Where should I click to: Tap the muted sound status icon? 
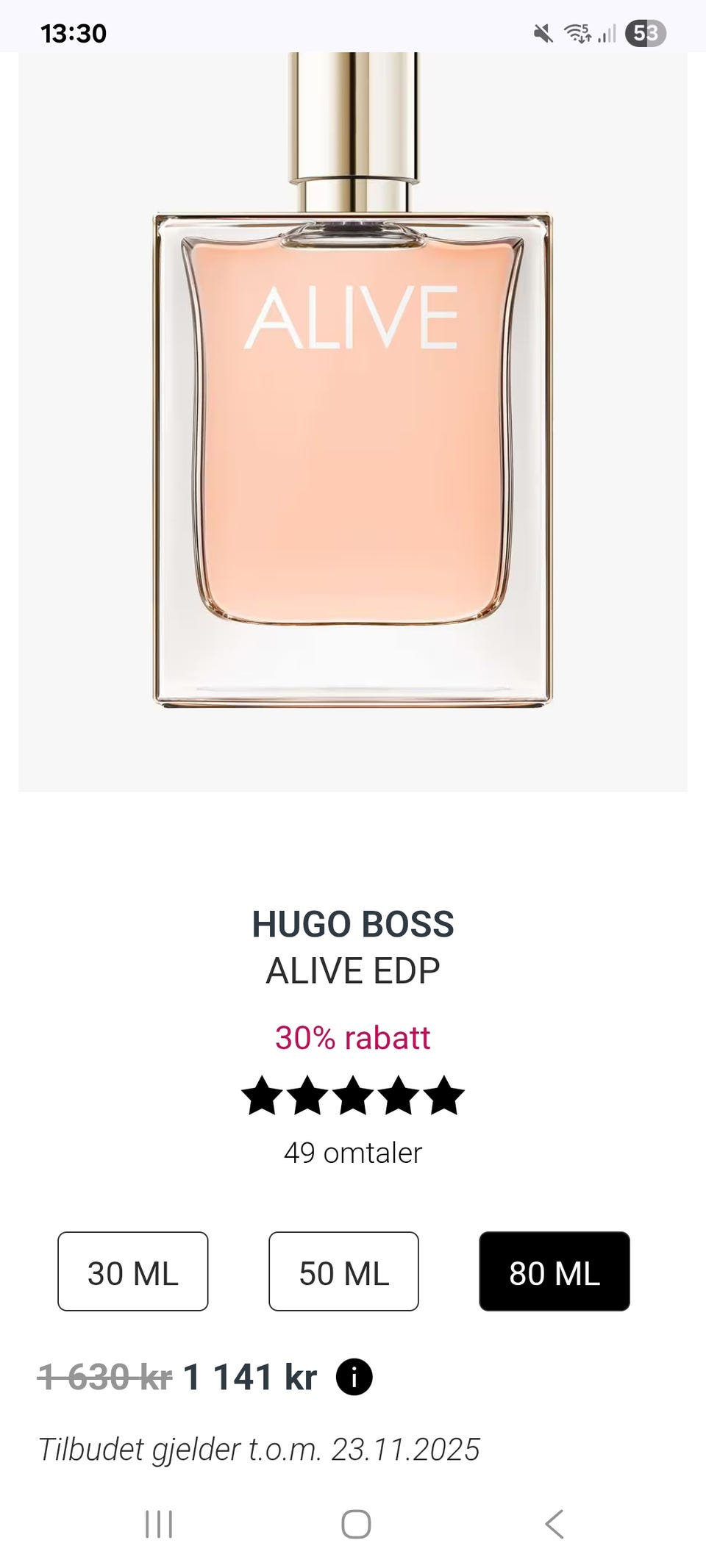(x=543, y=33)
